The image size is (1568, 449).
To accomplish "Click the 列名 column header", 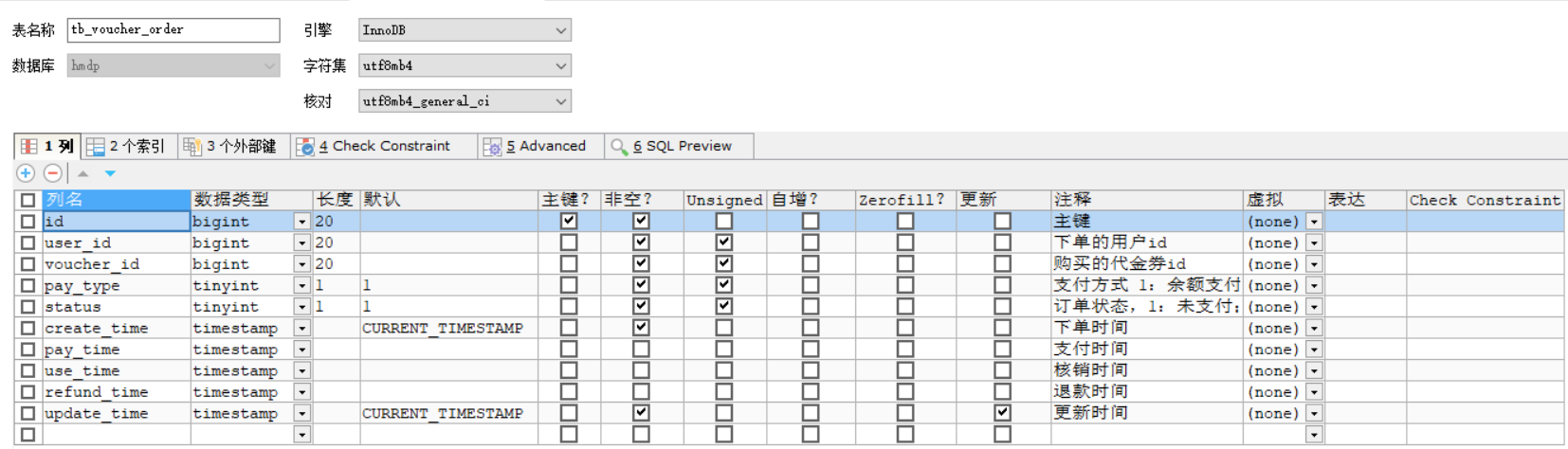I will coord(117,200).
